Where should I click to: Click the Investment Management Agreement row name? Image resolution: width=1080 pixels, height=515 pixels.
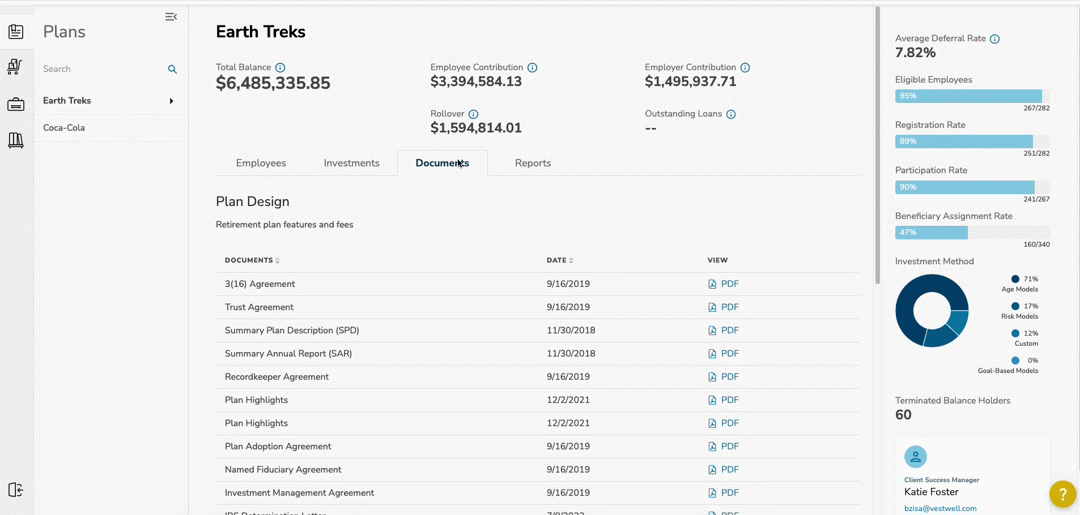pyautogui.click(x=300, y=493)
